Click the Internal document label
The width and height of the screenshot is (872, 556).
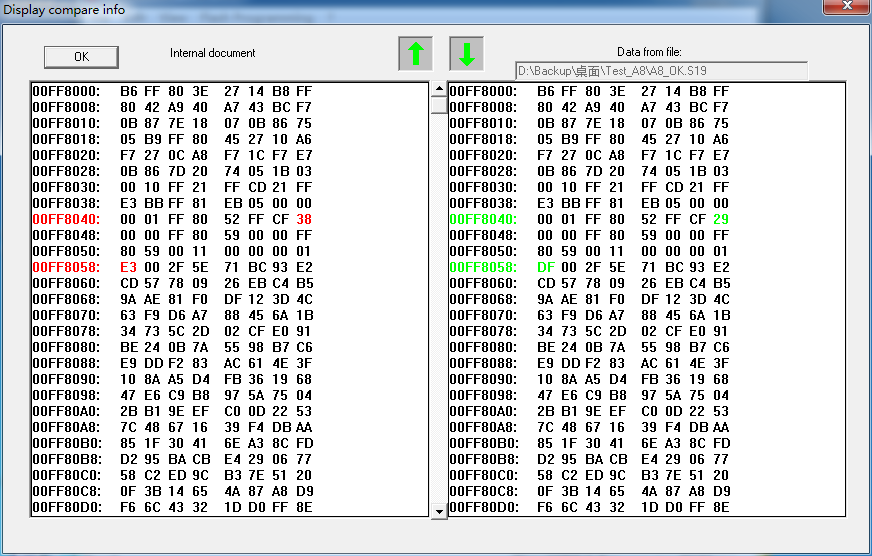[212, 53]
